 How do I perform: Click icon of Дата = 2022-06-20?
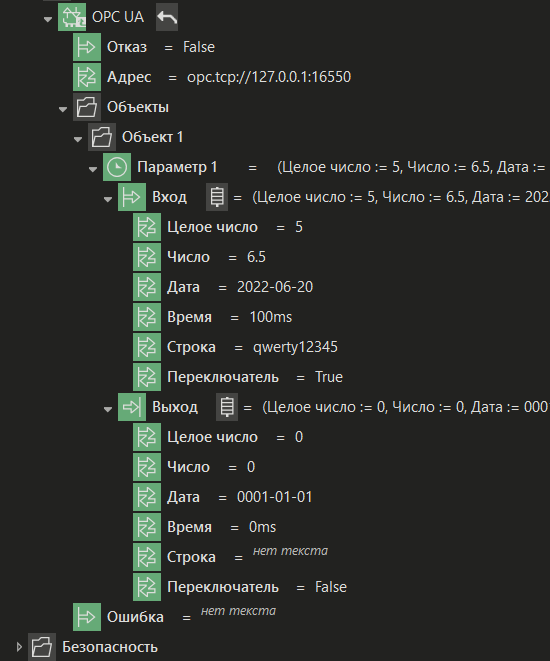(147, 287)
